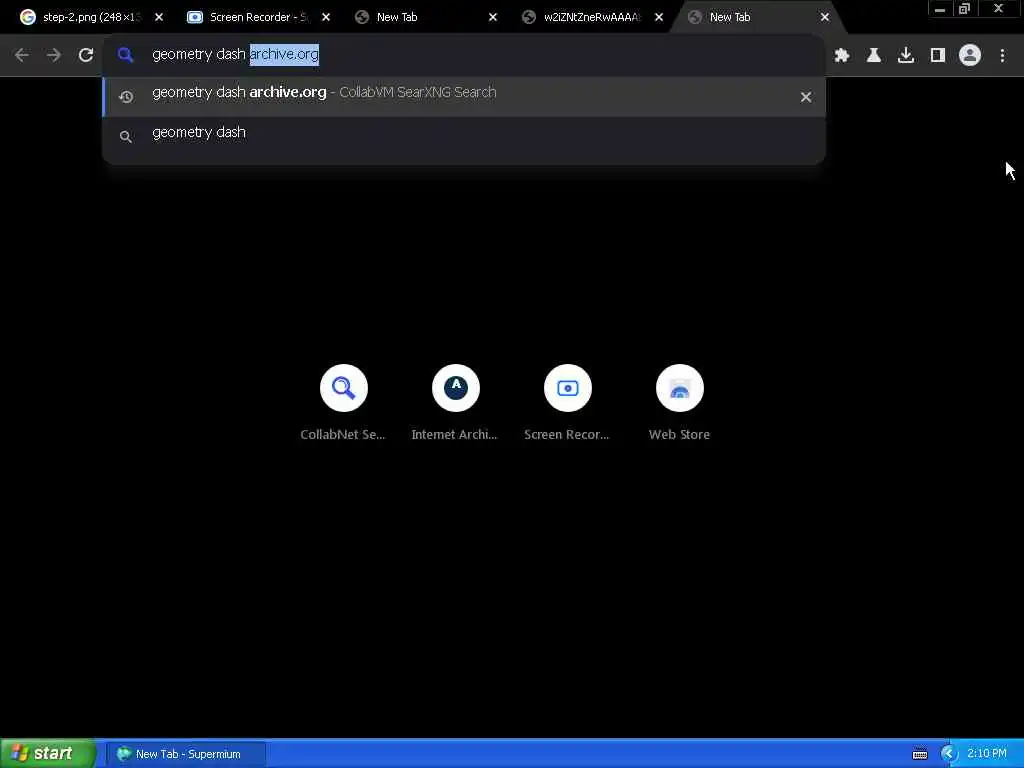Close the middle New Tab
Viewport: 1024px width, 768px height.
pos(493,17)
